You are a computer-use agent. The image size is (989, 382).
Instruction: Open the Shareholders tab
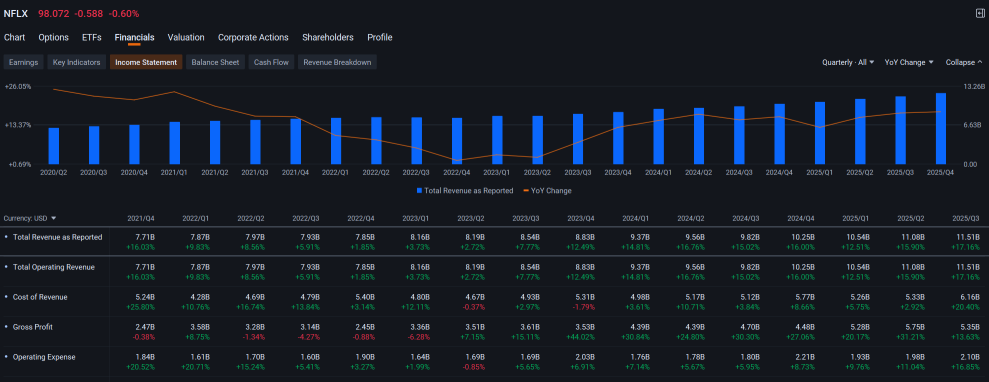tap(328, 37)
